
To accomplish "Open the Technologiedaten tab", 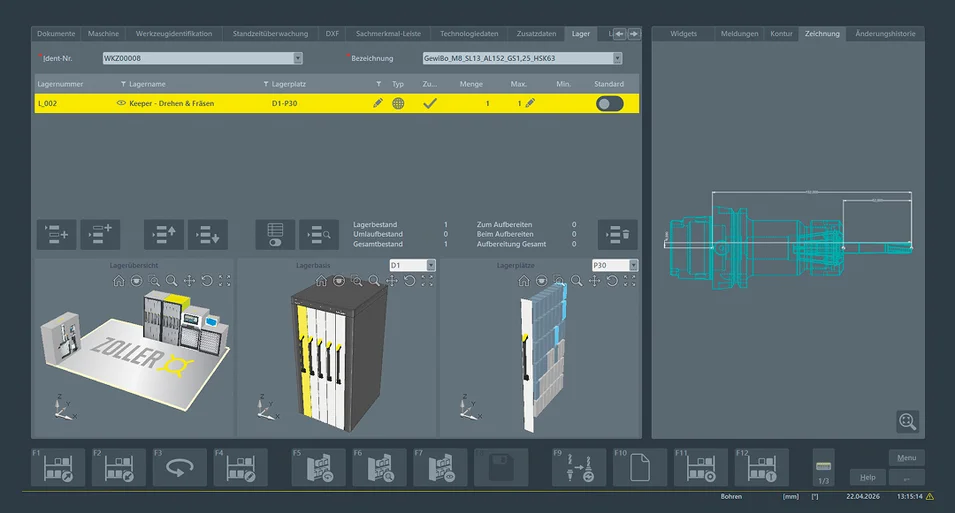I will click(469, 34).
